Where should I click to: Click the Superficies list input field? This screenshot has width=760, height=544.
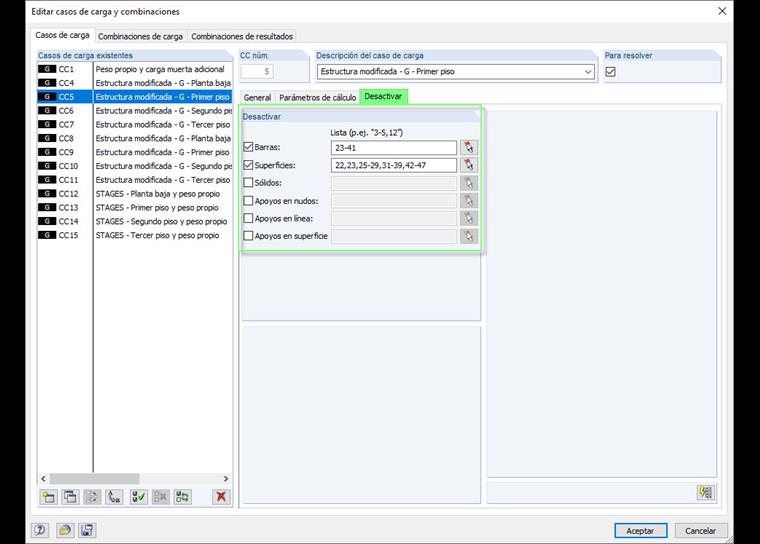click(394, 165)
